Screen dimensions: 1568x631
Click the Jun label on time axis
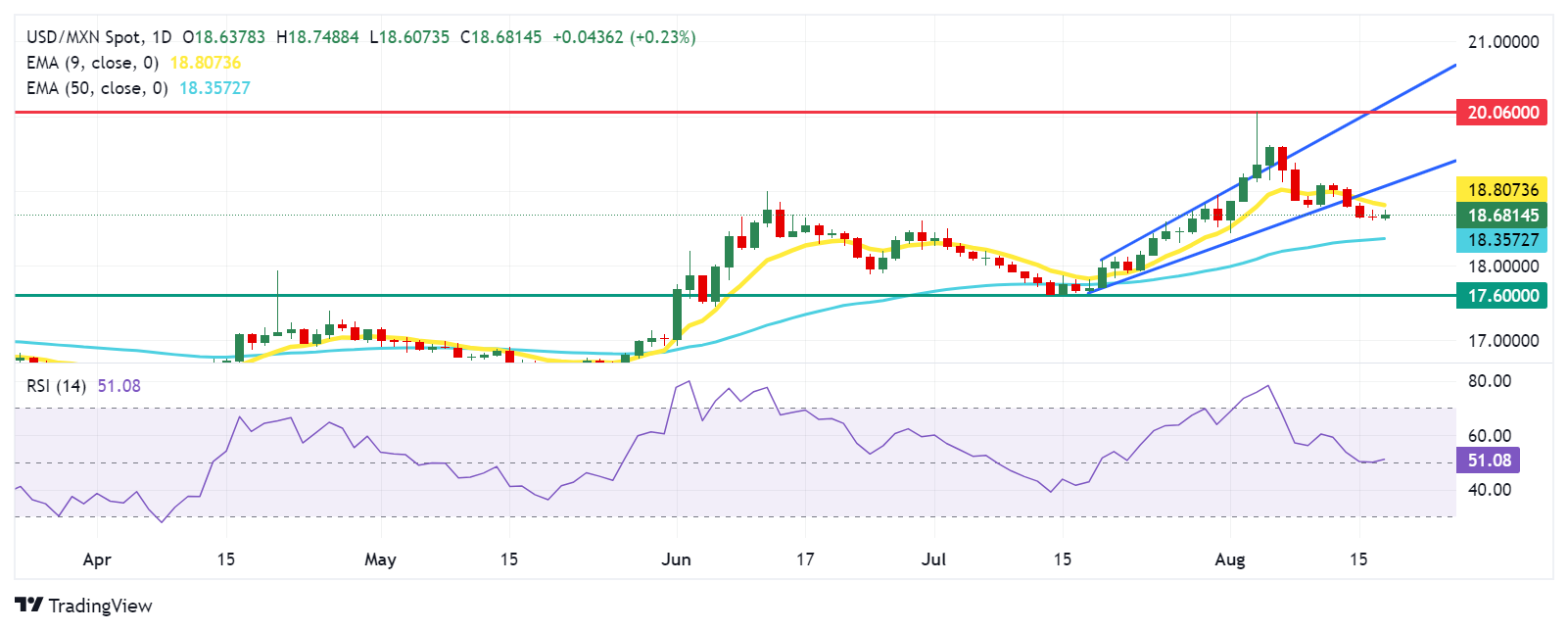click(676, 559)
